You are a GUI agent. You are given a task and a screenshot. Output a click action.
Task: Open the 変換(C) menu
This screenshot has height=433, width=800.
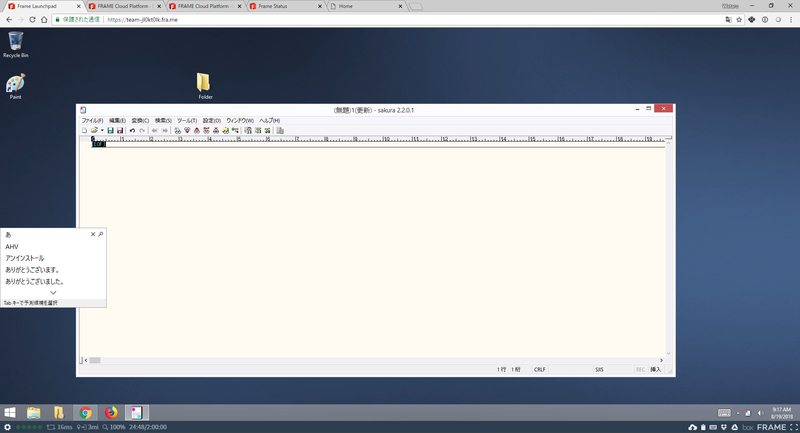pyautogui.click(x=140, y=121)
